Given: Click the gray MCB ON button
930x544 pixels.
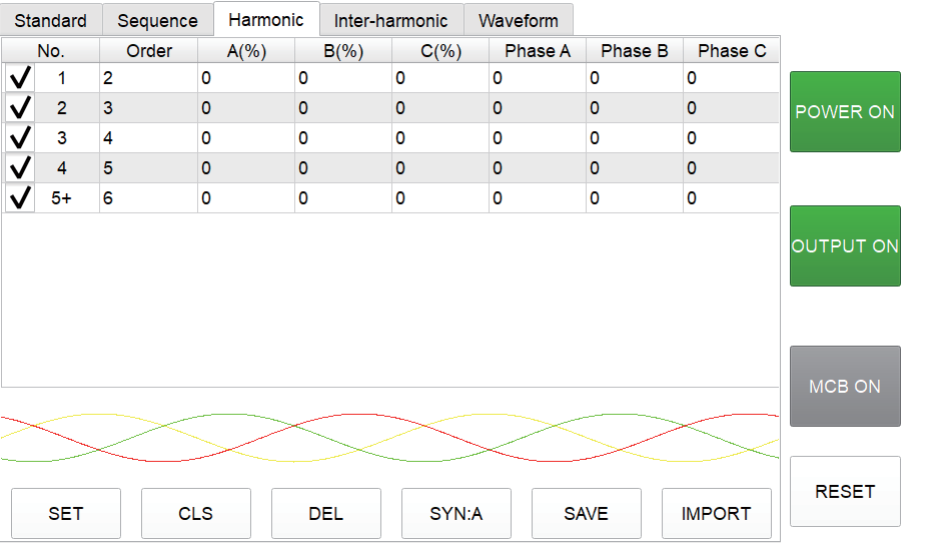Looking at the screenshot, I should [x=845, y=386].
